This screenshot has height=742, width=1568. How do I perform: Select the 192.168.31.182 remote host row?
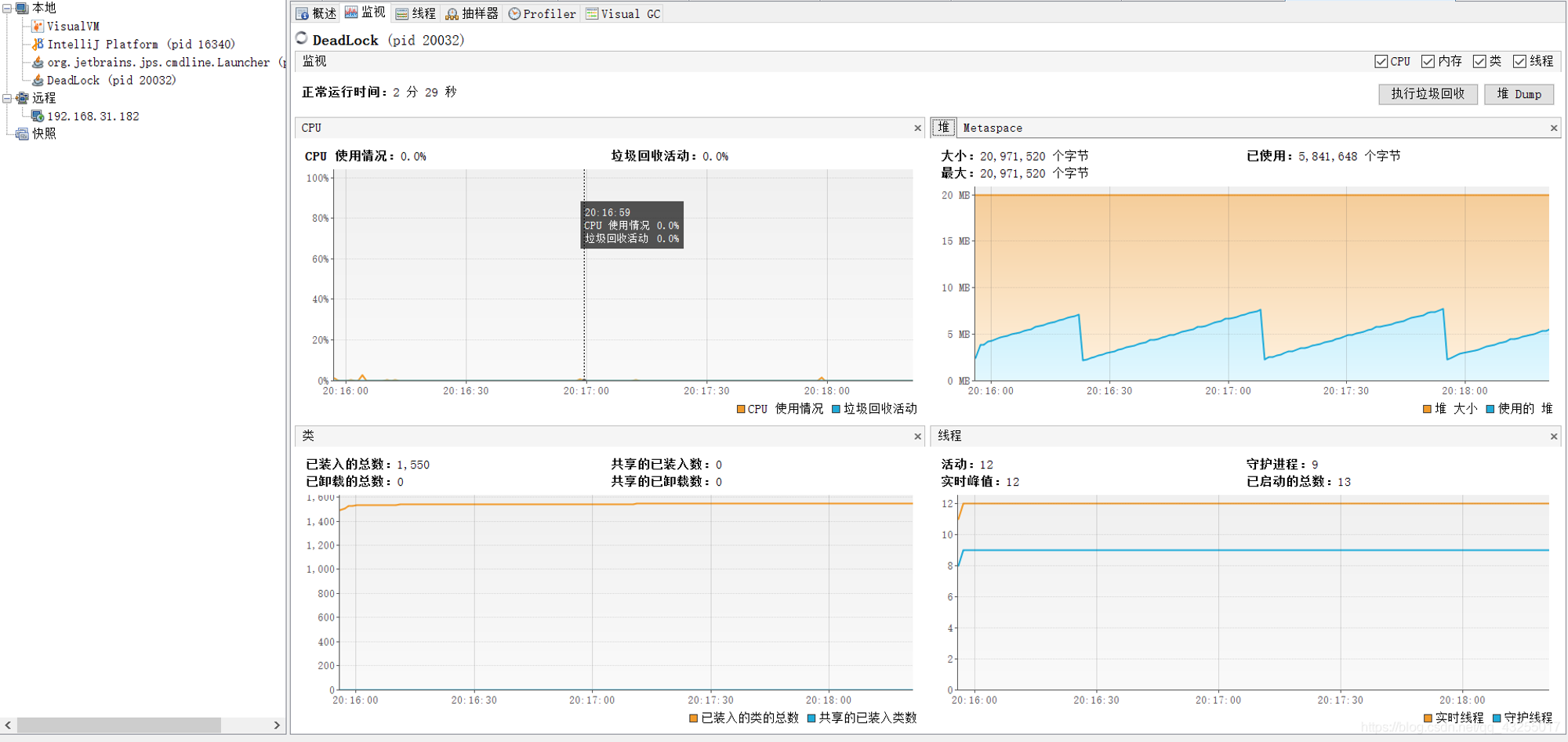coord(93,116)
